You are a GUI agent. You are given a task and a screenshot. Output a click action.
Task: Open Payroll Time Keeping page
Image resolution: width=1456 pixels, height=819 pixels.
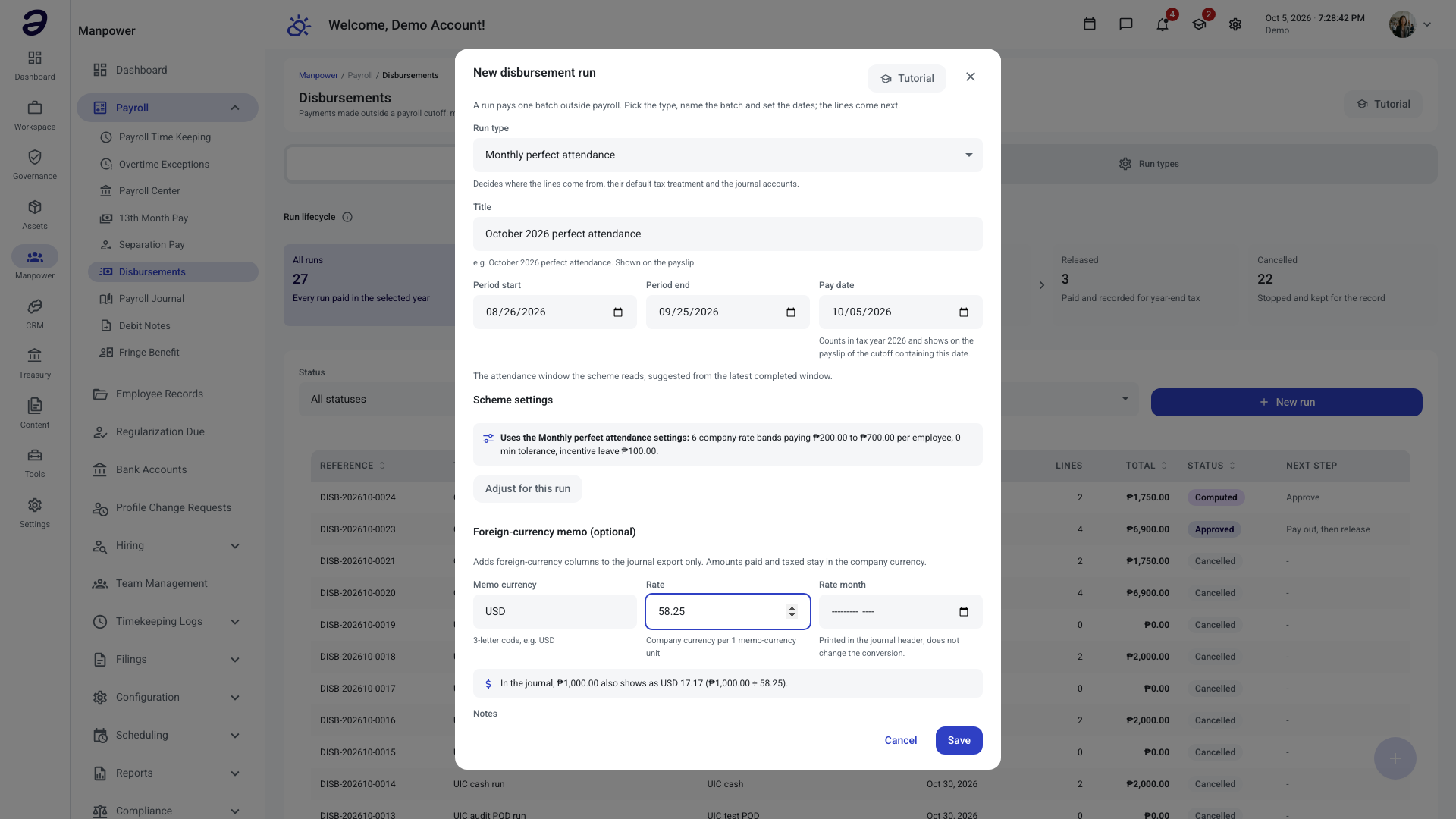(x=165, y=137)
